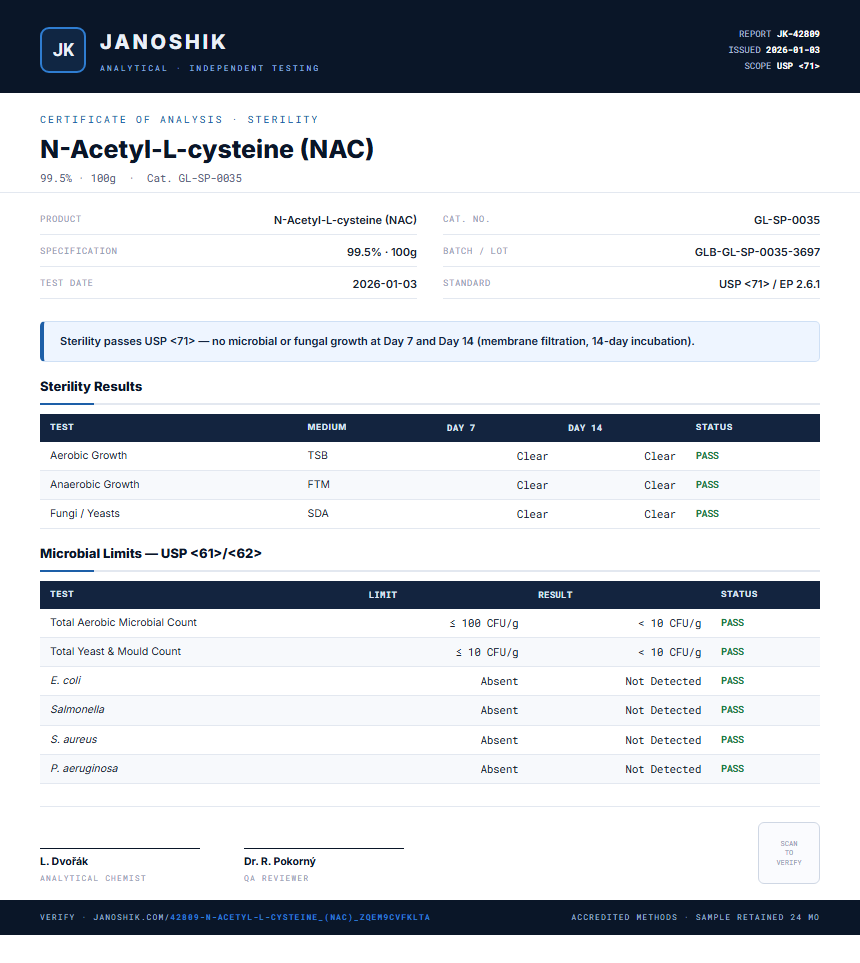Click the Anaerobic Growth row label

coord(95,485)
